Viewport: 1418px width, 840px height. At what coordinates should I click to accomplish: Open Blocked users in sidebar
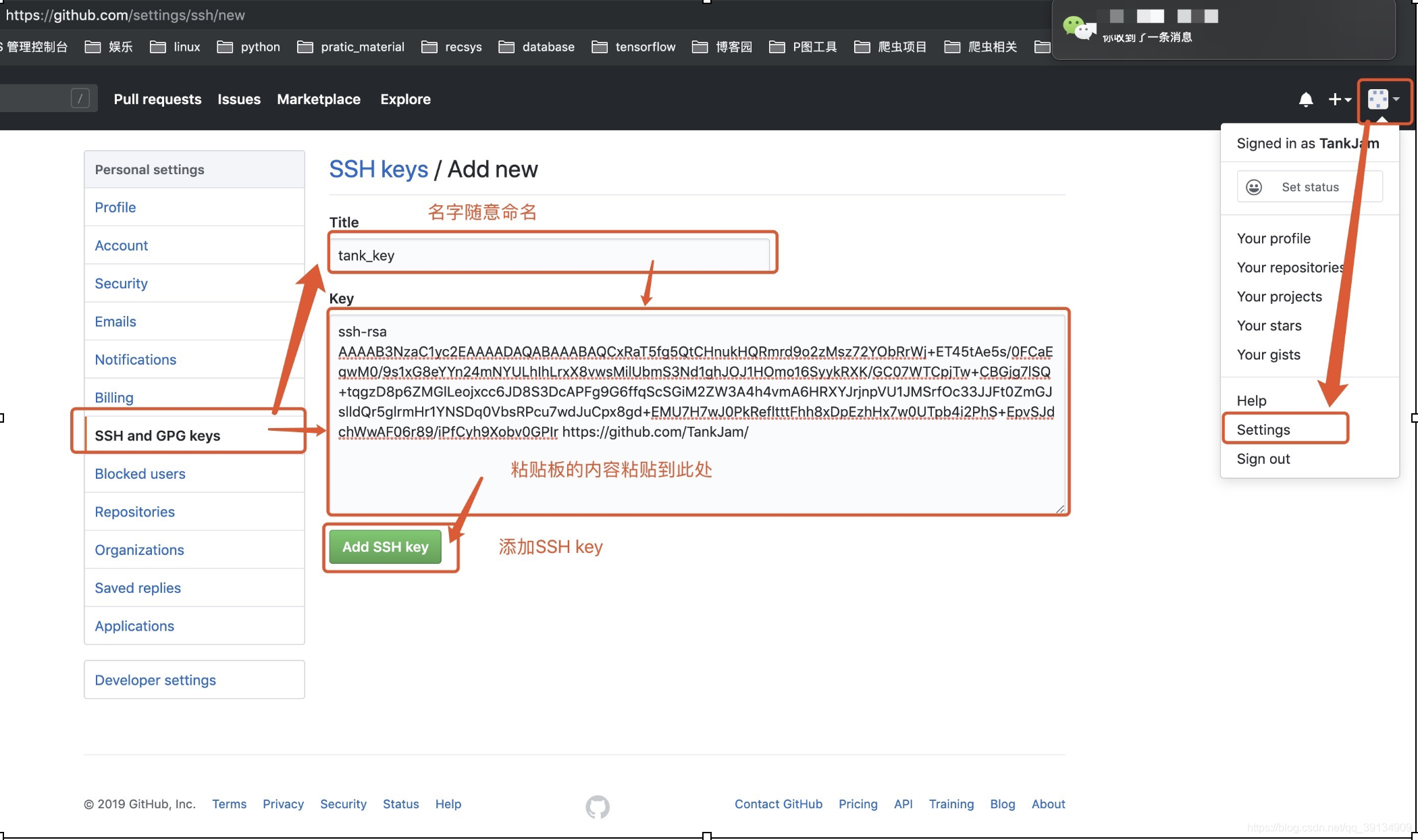pyautogui.click(x=194, y=473)
